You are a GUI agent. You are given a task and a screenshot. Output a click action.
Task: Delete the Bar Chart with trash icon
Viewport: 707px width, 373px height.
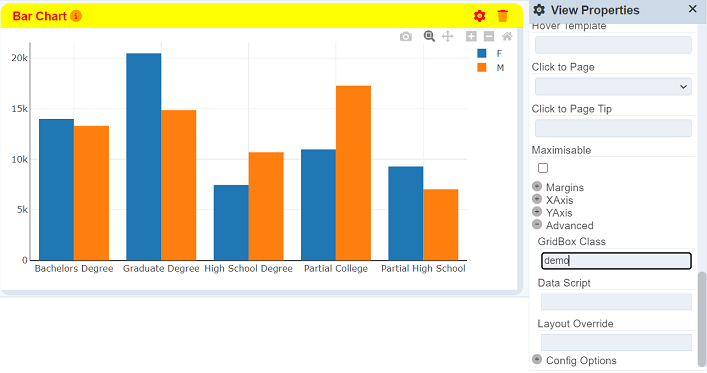coord(502,16)
